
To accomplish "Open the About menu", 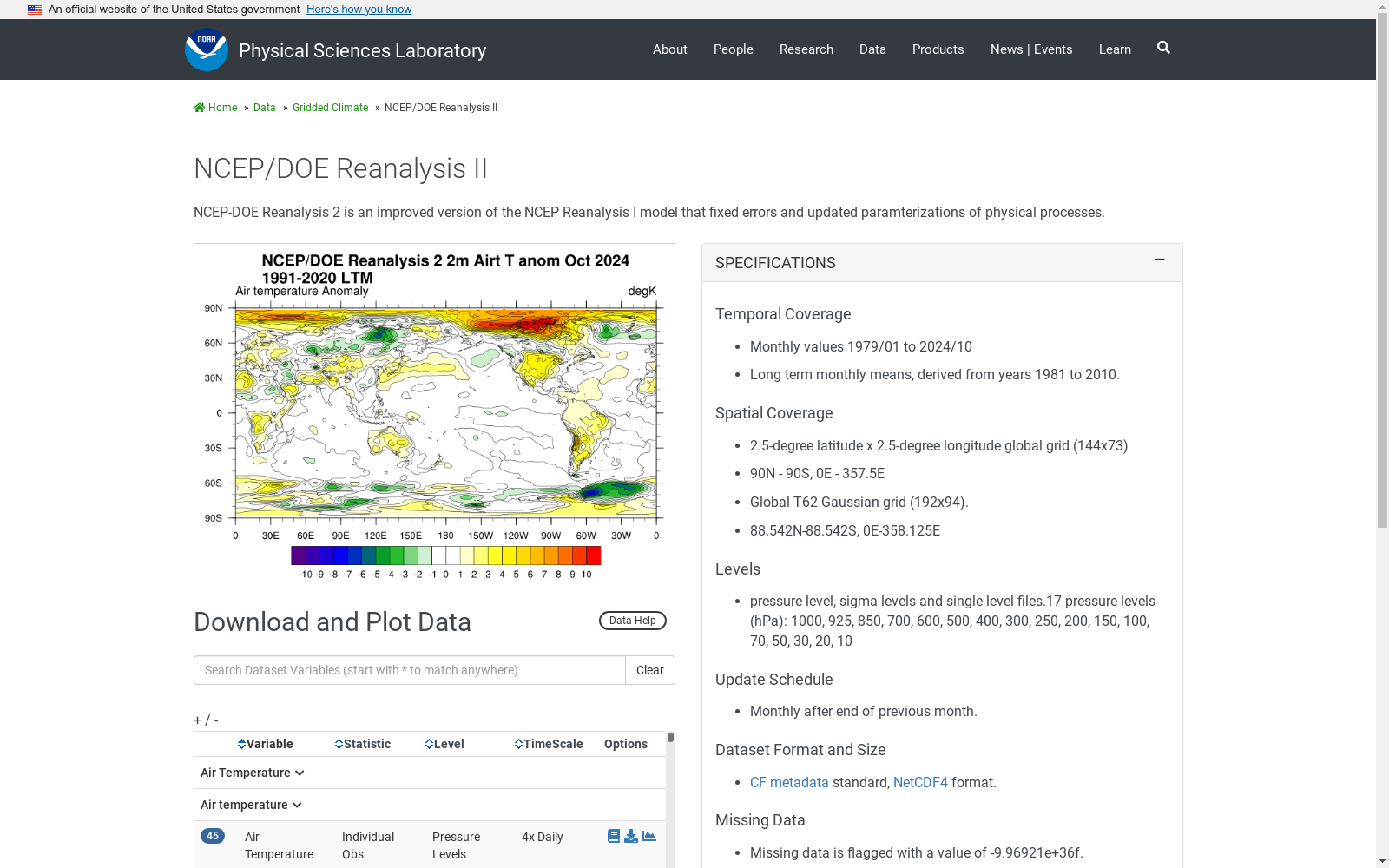I will 670,49.
